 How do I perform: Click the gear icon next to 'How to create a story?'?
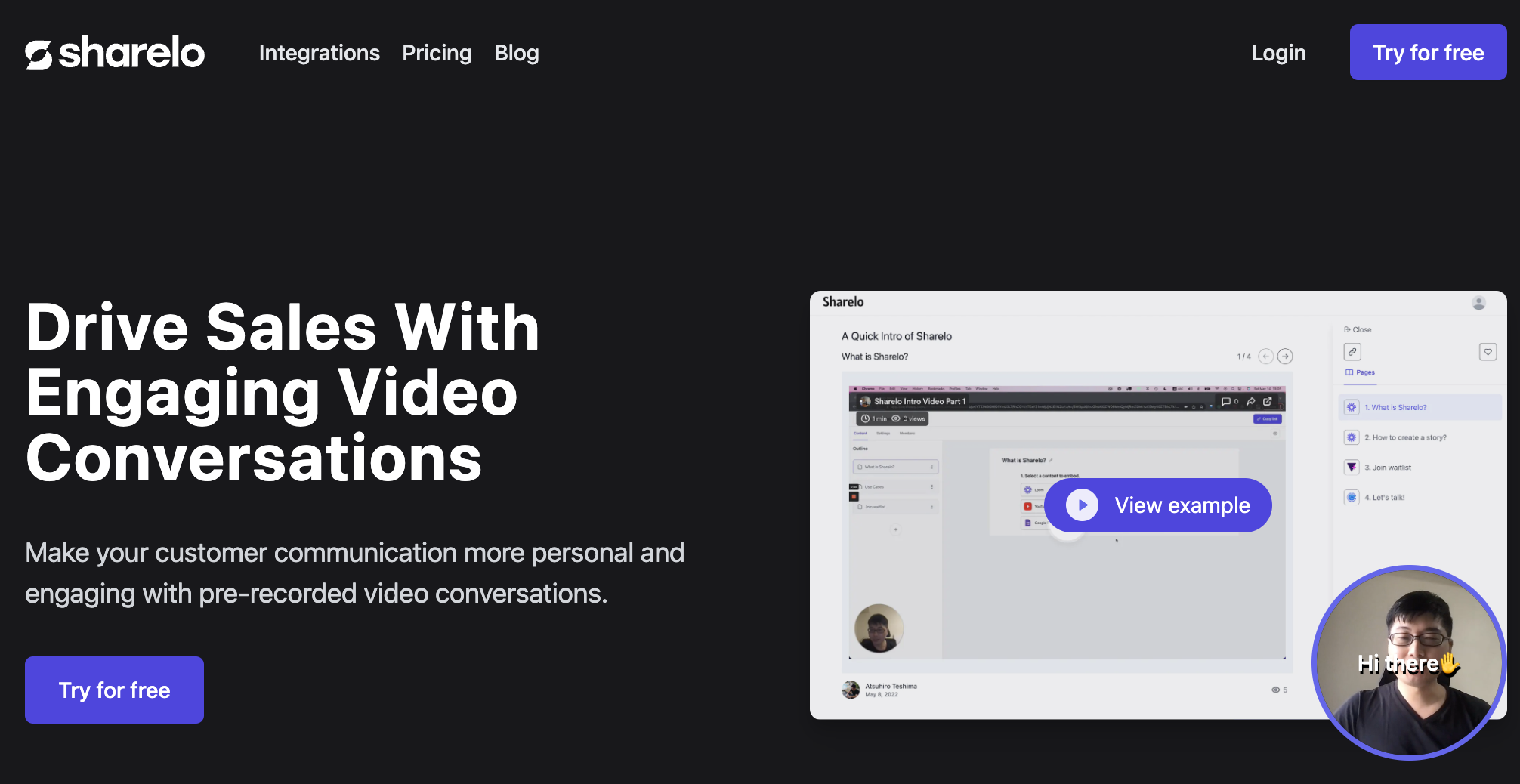pyautogui.click(x=1352, y=437)
